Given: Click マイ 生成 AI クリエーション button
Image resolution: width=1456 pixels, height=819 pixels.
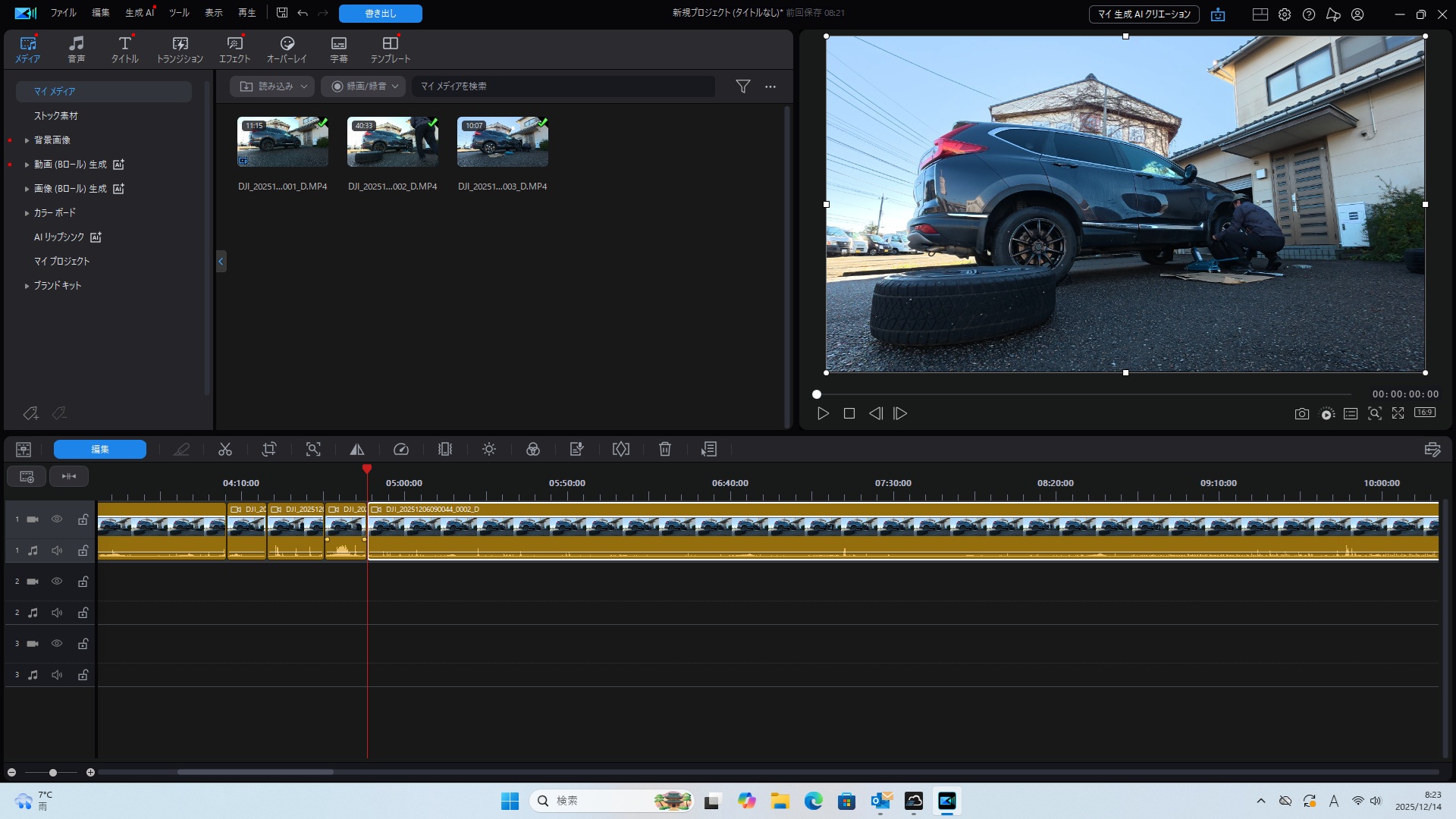Looking at the screenshot, I should 1144,14.
